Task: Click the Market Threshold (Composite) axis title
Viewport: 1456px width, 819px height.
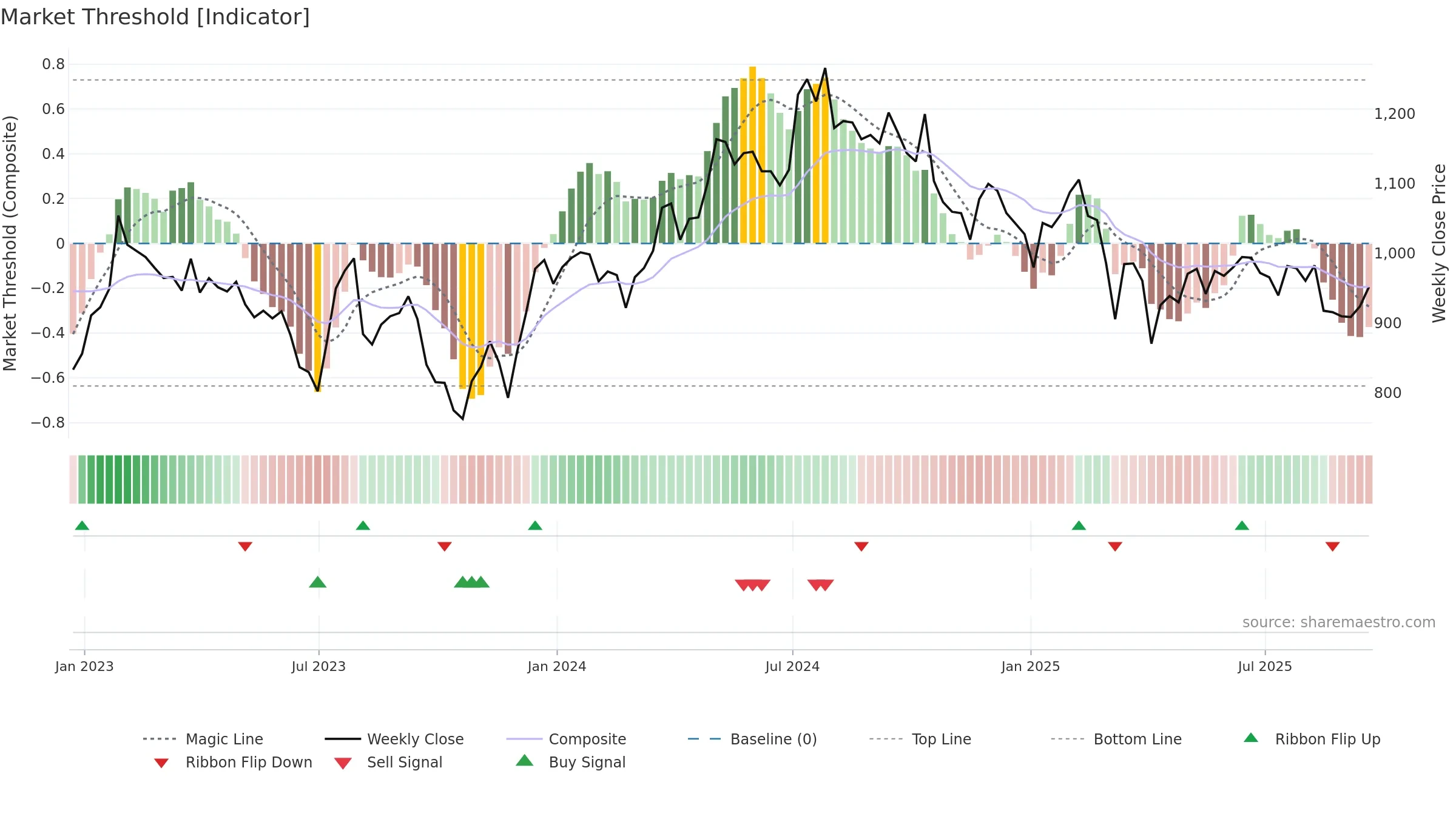Action: click(10, 243)
